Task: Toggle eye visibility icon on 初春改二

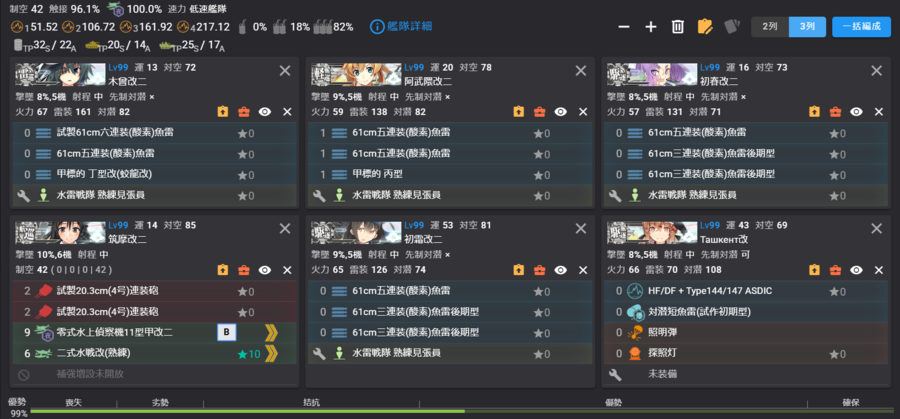Action: click(x=856, y=112)
